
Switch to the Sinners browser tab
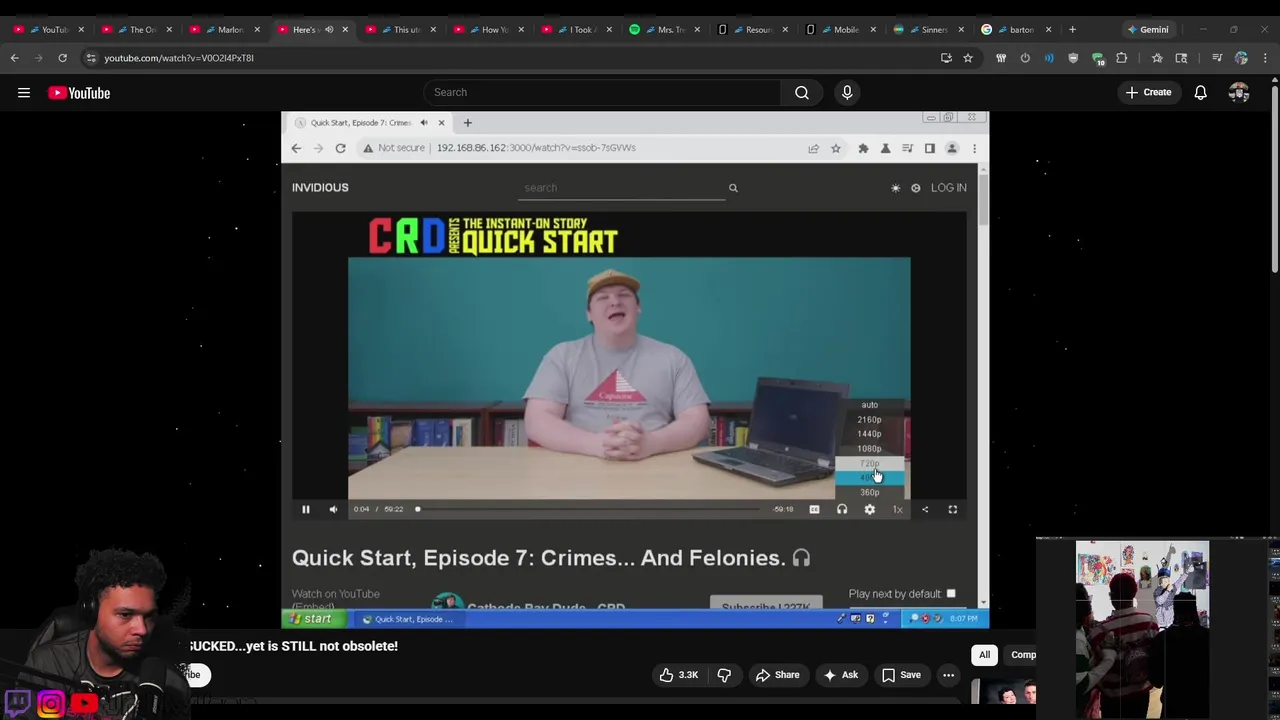point(927,29)
